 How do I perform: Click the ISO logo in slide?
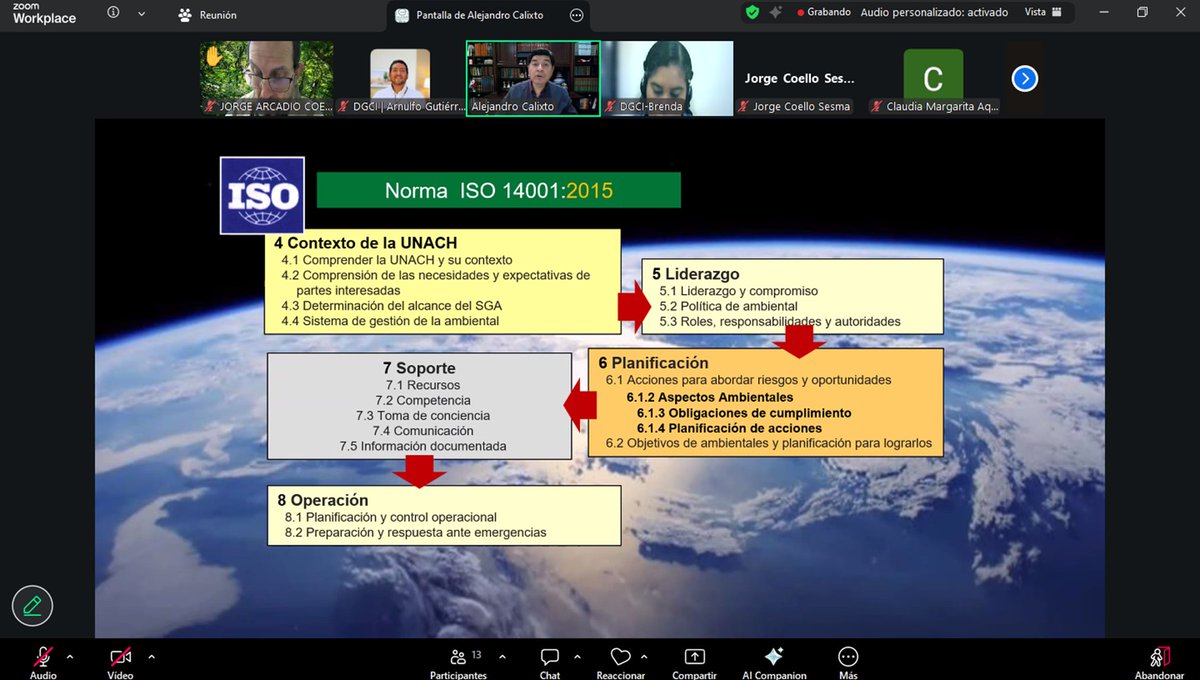point(262,195)
